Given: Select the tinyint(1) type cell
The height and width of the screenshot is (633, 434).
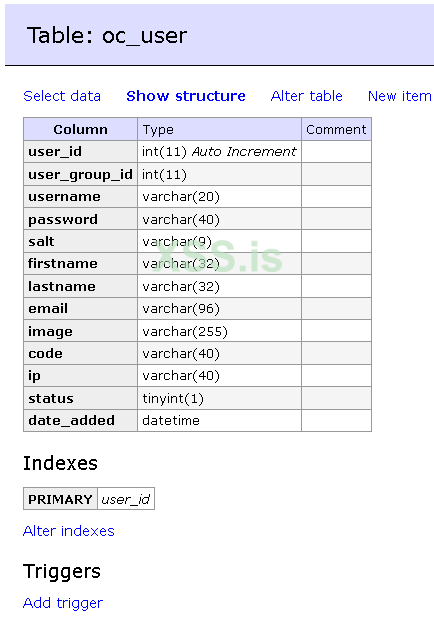Looking at the screenshot, I should 219,398.
